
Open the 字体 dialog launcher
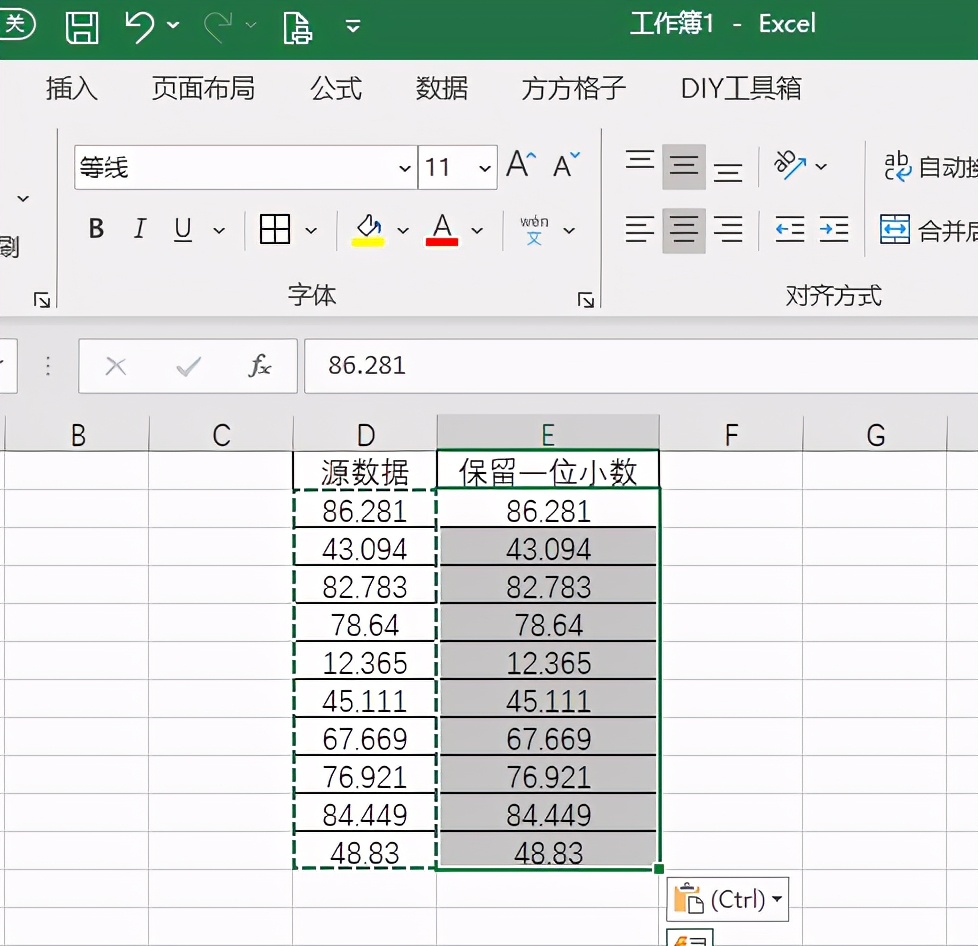pyautogui.click(x=585, y=298)
